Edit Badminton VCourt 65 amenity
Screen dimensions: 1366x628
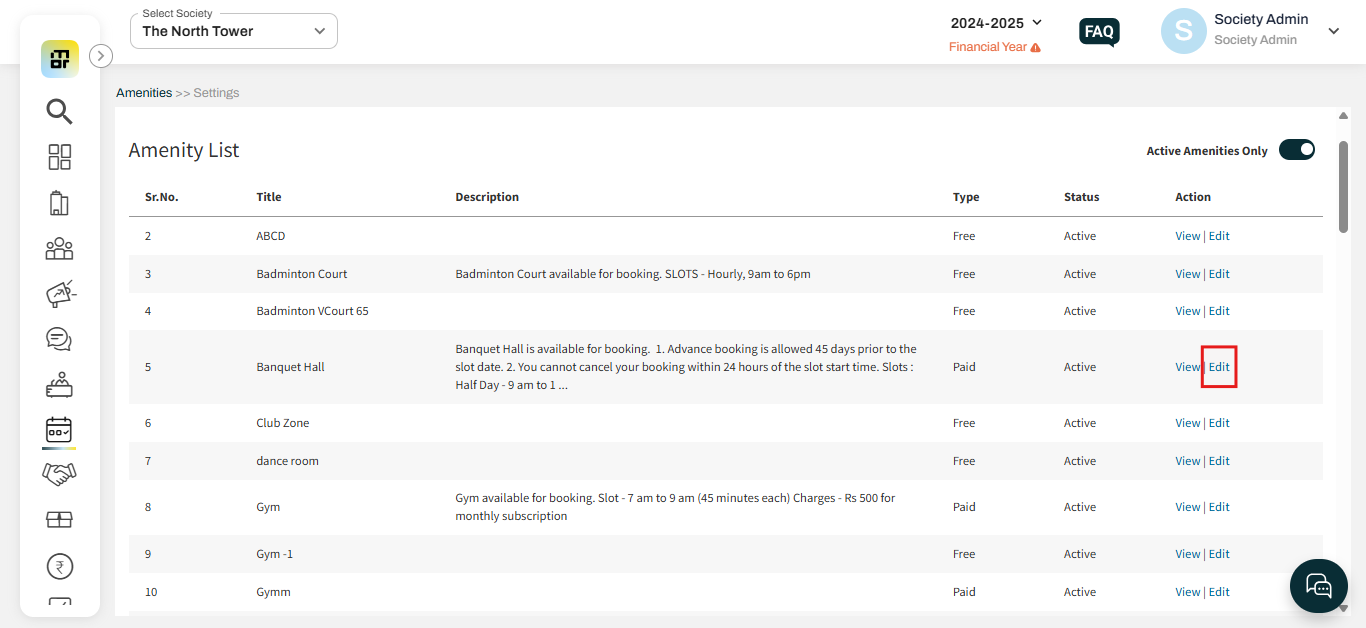tap(1219, 311)
